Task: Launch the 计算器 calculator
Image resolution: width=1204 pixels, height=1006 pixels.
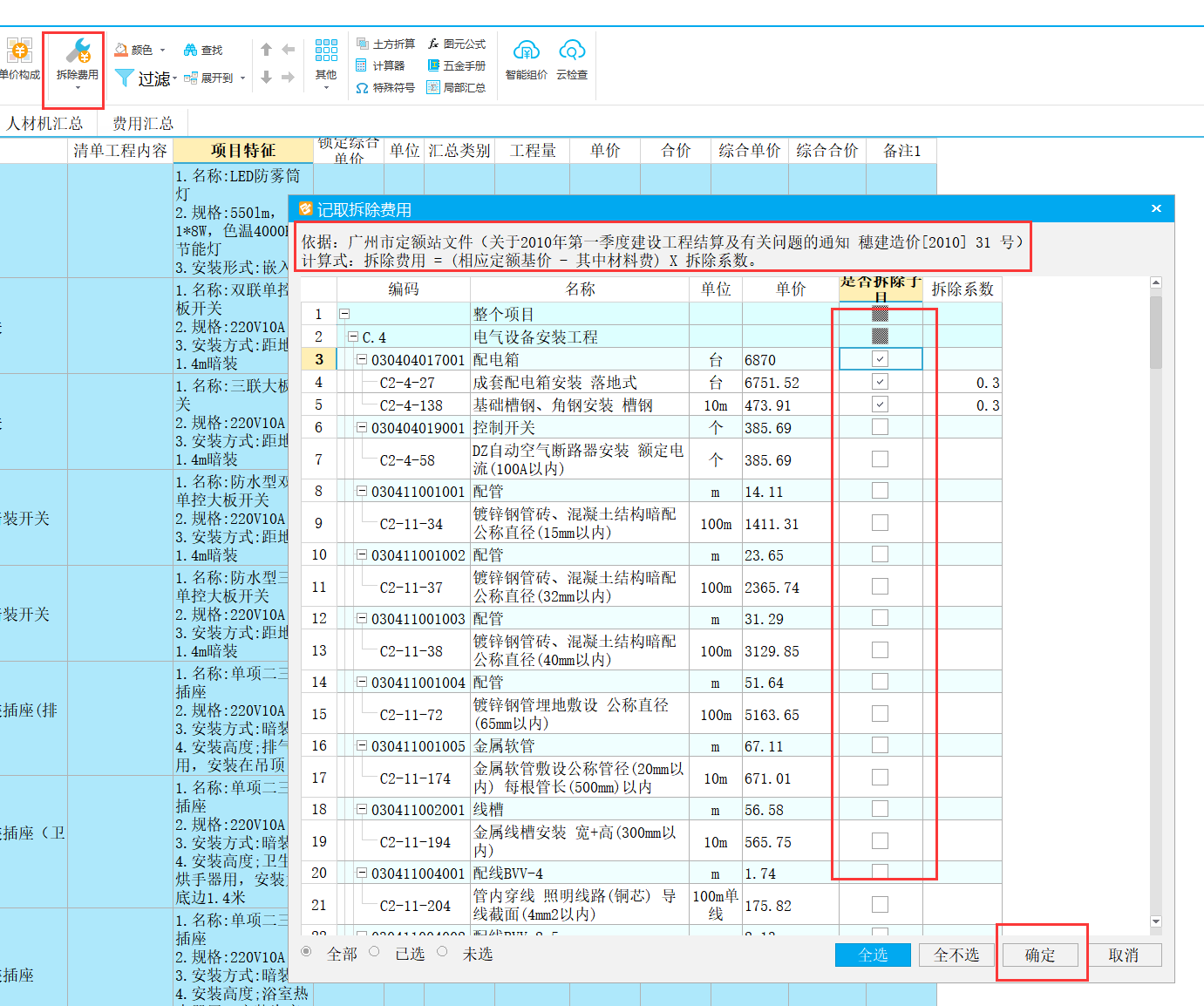Action: (380, 65)
